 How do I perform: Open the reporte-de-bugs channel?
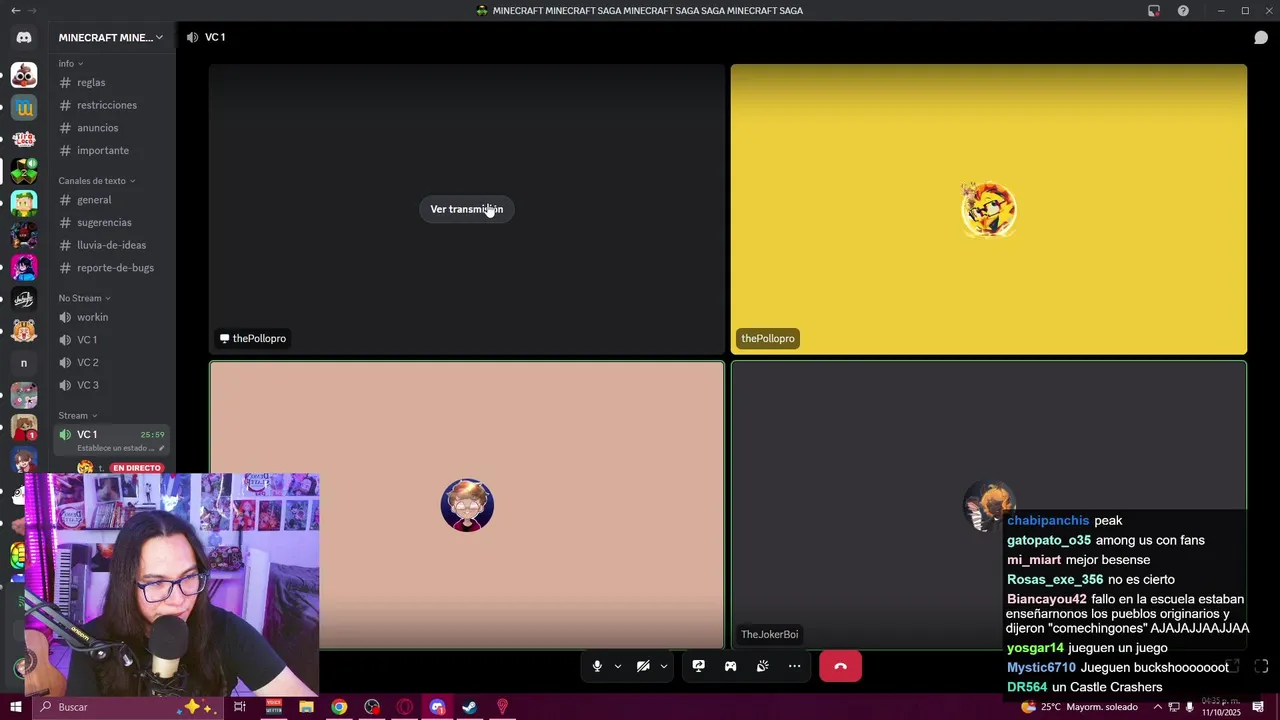pos(112,267)
